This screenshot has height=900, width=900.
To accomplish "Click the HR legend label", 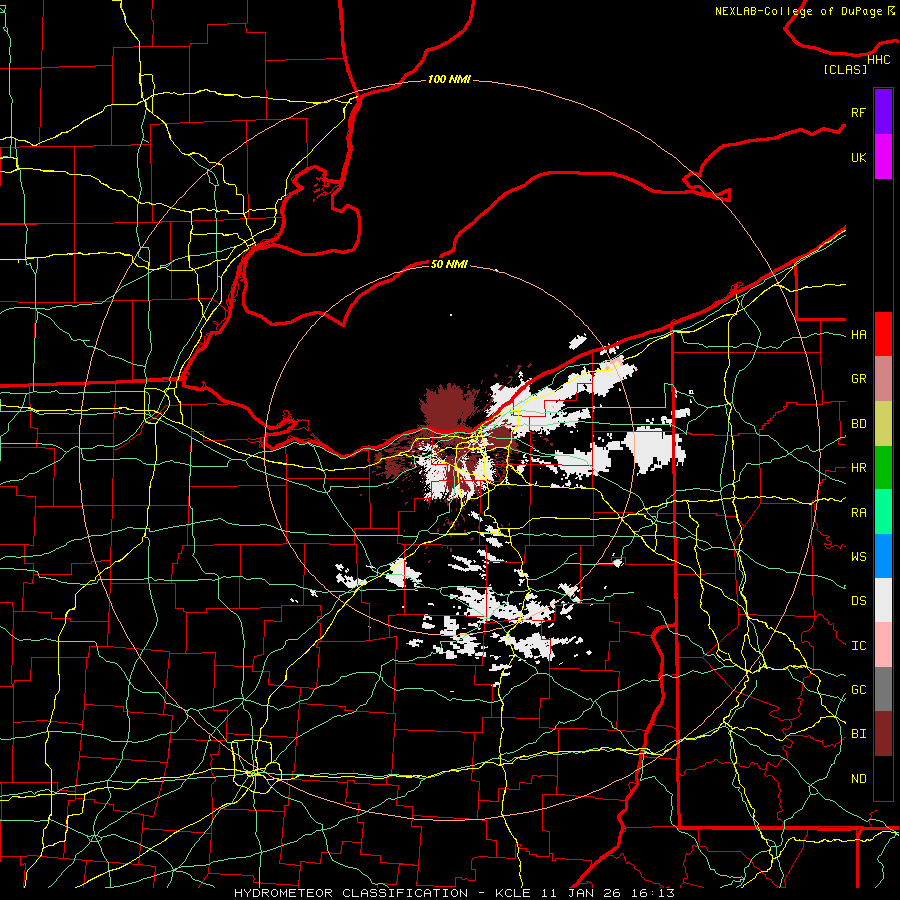I will [x=858, y=468].
